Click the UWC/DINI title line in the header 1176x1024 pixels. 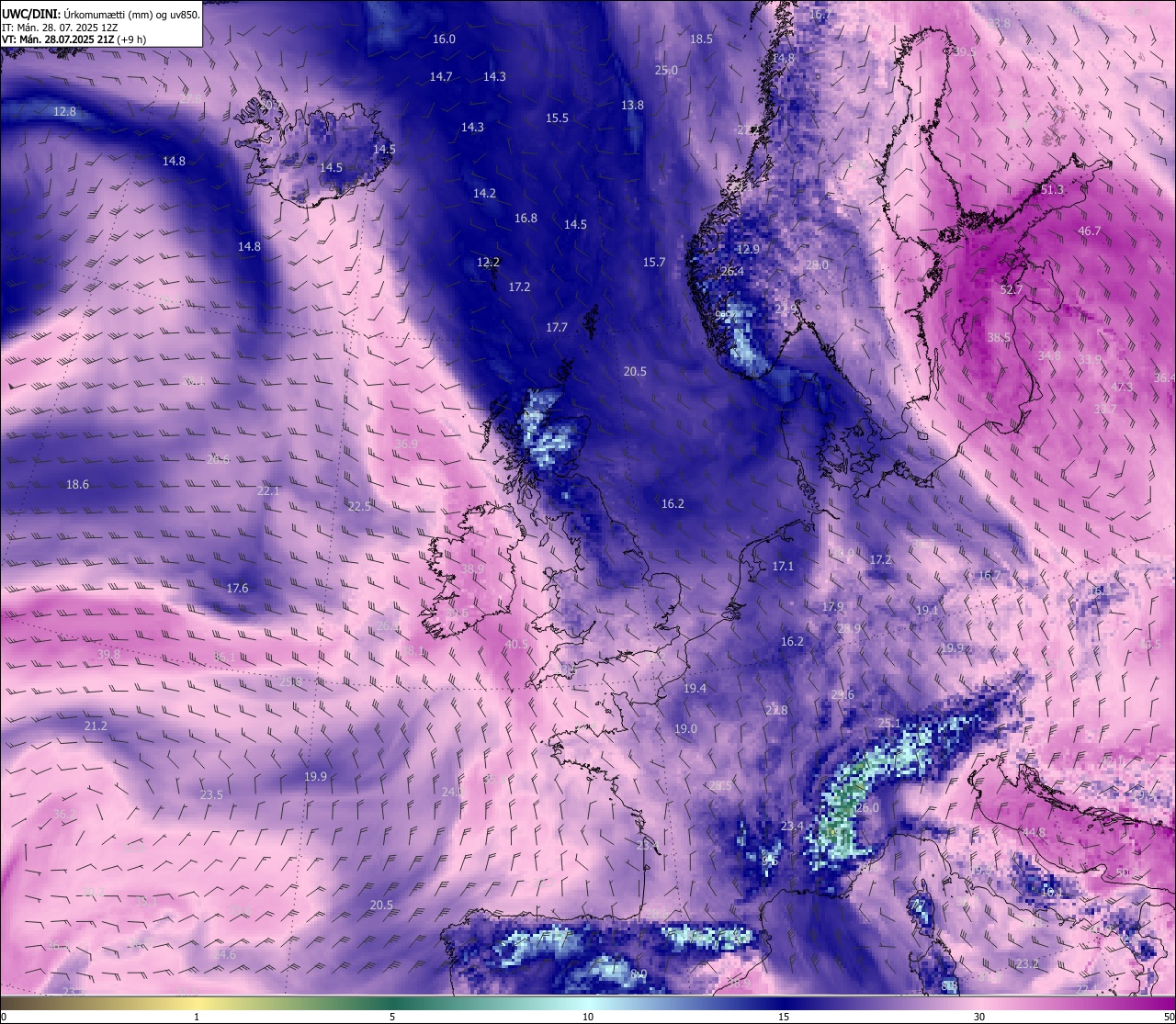101,15
